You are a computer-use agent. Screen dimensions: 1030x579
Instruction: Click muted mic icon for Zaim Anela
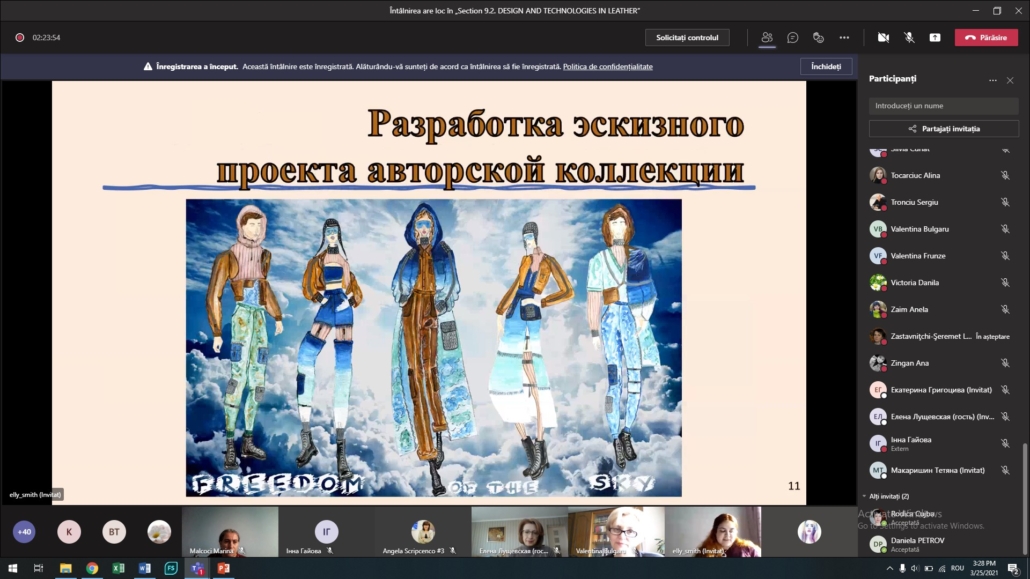click(1005, 309)
